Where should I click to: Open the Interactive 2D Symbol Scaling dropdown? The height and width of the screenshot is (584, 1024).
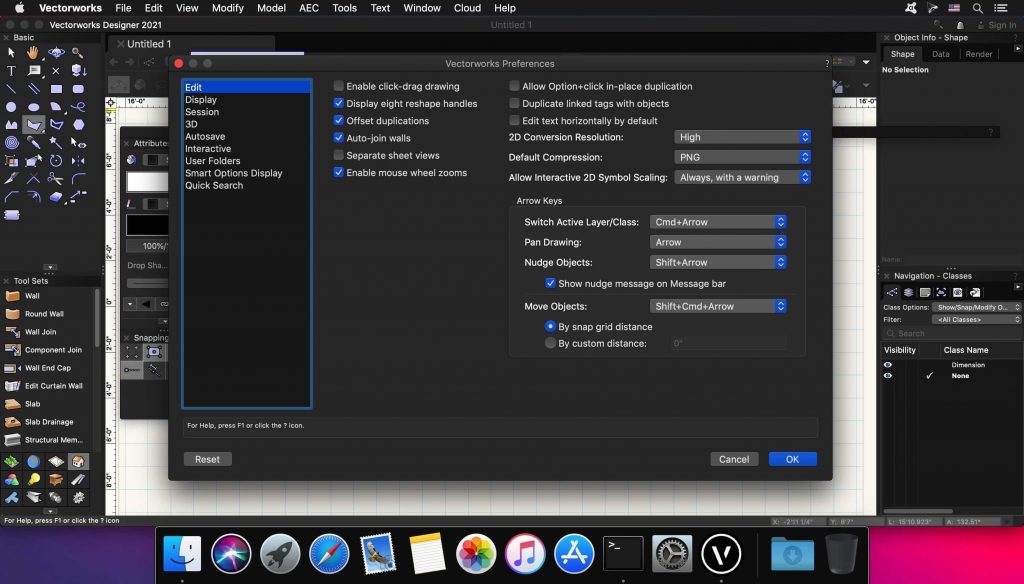(x=742, y=177)
